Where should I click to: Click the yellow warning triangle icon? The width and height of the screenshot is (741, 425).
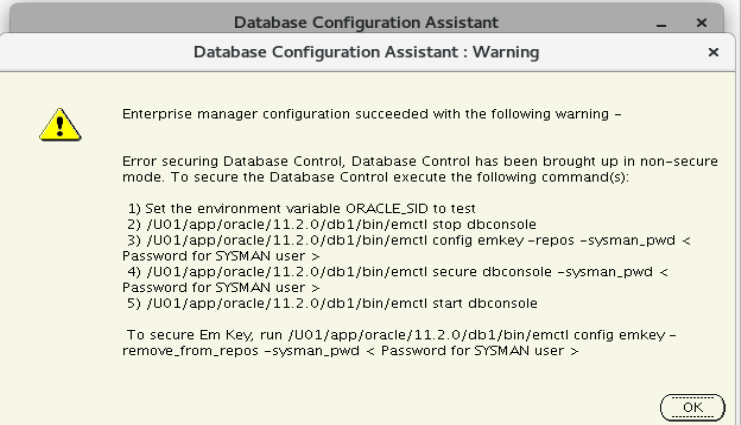pos(60,125)
